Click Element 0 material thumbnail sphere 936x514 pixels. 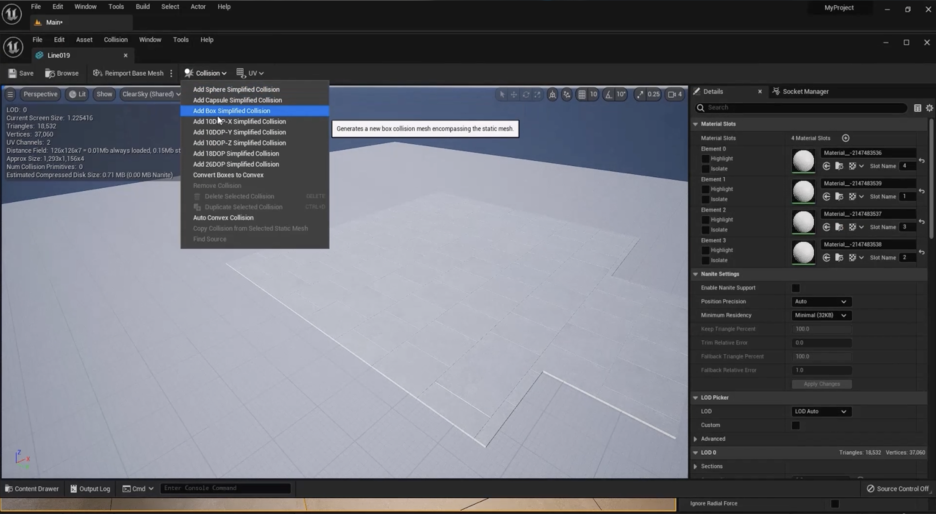click(x=803, y=161)
